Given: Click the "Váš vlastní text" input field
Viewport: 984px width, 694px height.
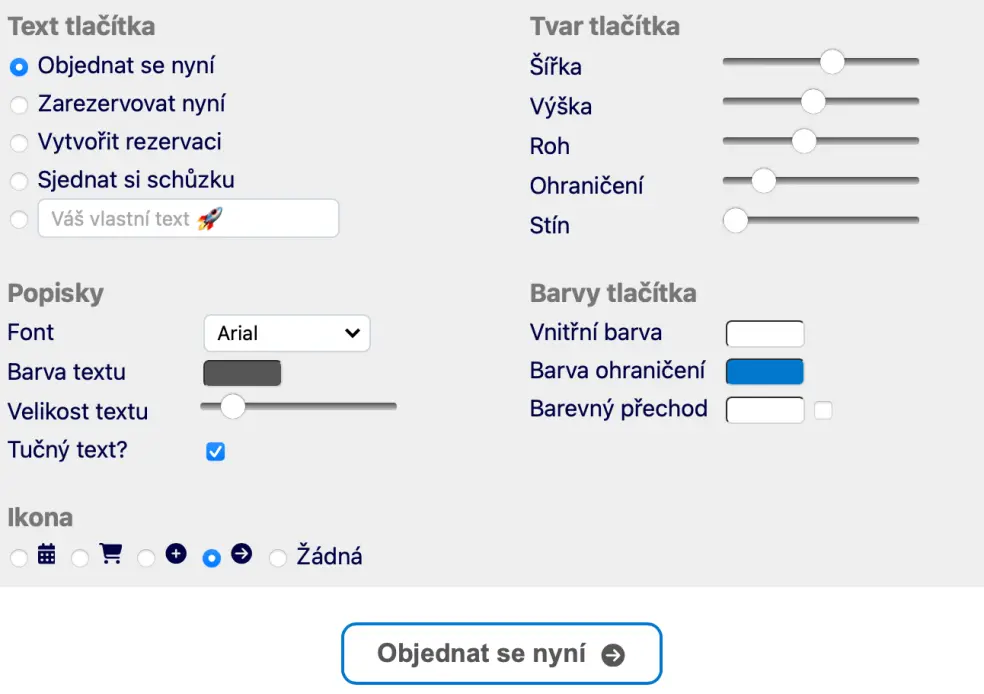Looking at the screenshot, I should [x=188, y=218].
